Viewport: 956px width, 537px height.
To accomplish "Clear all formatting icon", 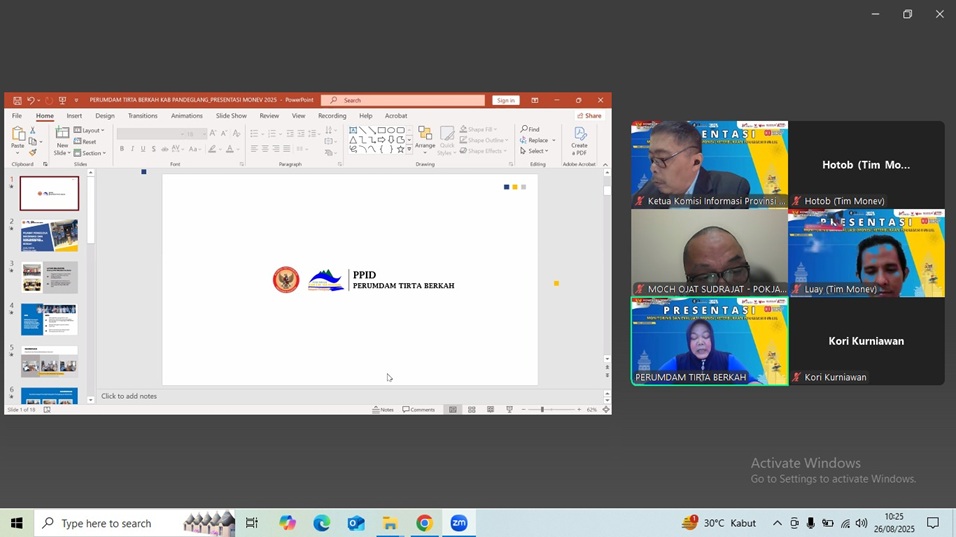I will tap(236, 133).
